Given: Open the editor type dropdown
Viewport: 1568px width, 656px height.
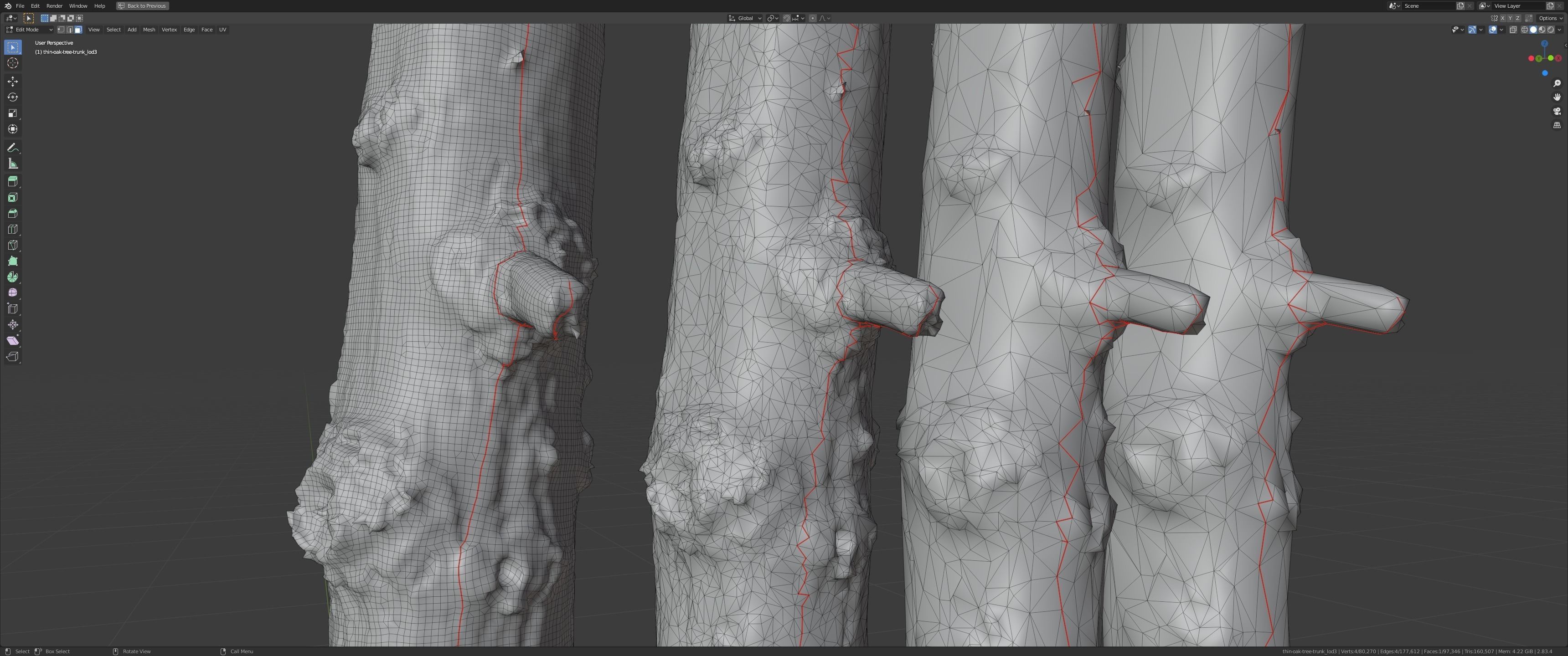Looking at the screenshot, I should coord(11,18).
